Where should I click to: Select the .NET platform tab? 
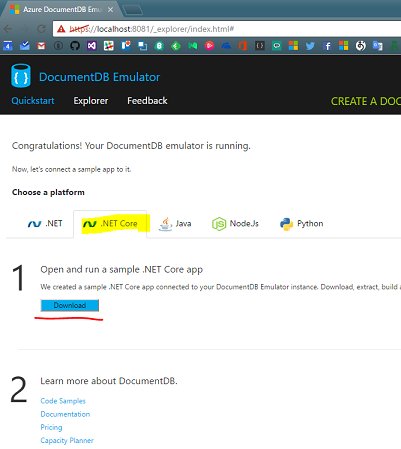click(x=45, y=224)
